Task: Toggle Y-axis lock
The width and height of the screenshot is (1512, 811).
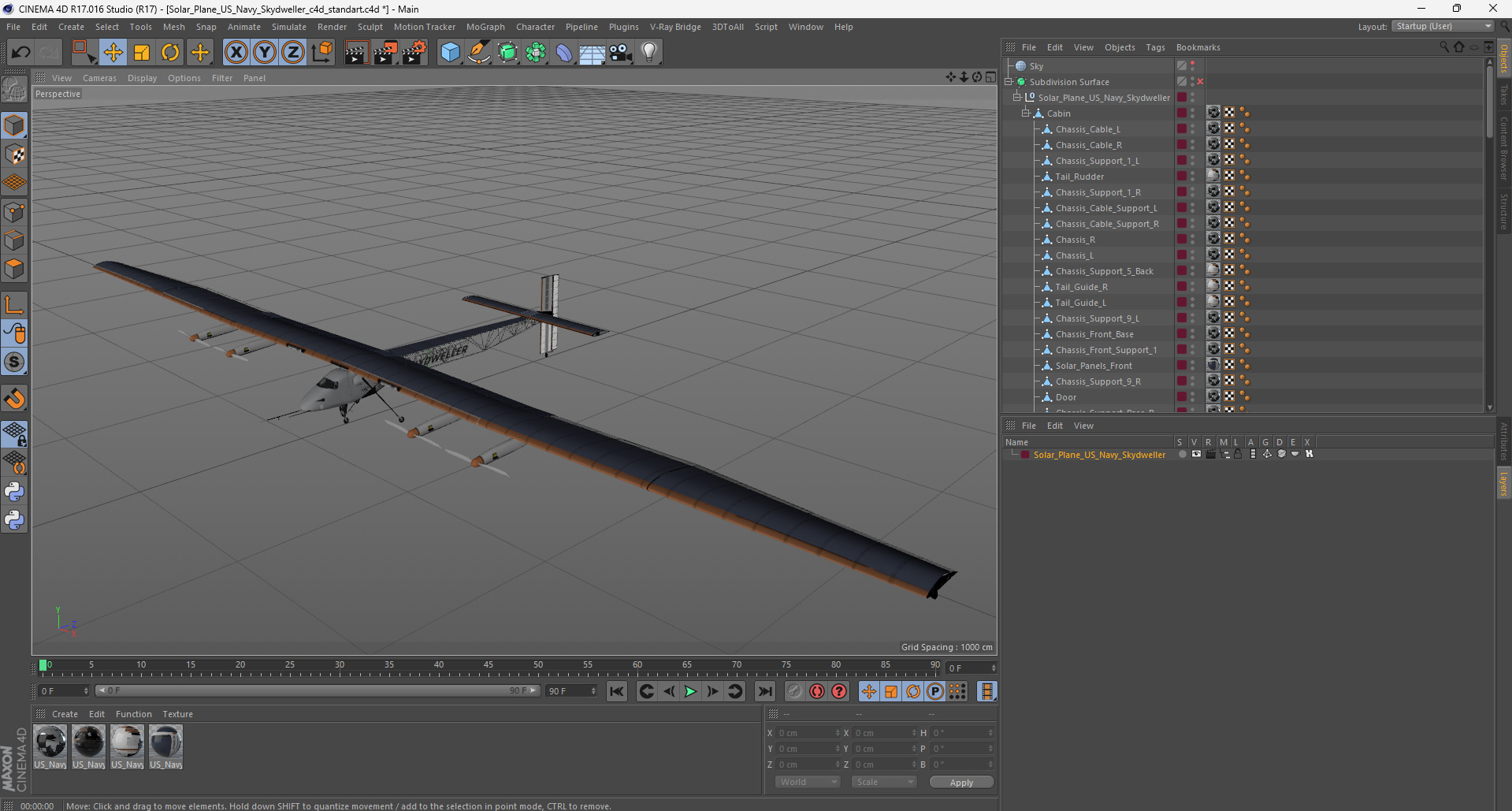Action: click(264, 53)
